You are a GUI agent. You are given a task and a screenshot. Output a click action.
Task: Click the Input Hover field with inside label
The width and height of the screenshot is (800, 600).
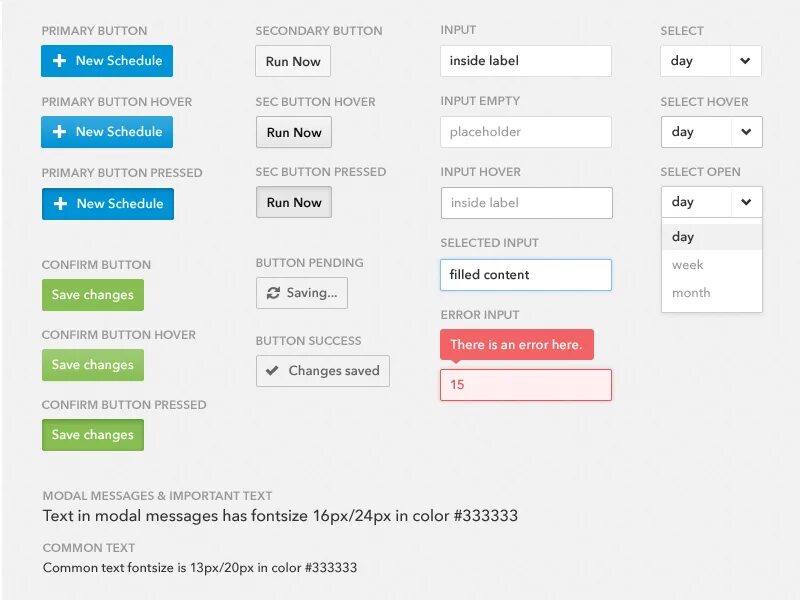coord(527,203)
